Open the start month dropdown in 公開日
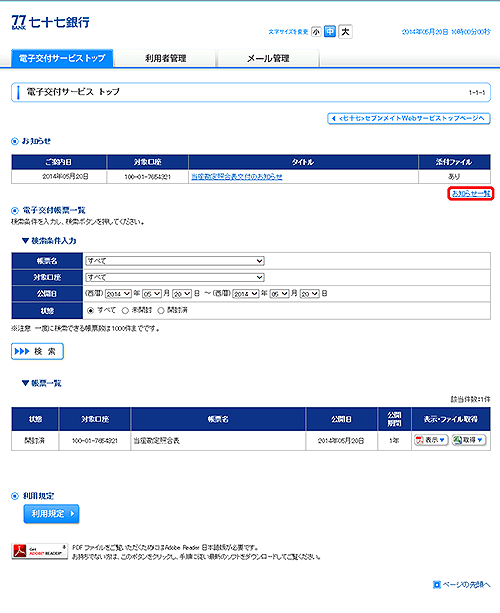This screenshot has width=500, height=613. tap(152, 294)
